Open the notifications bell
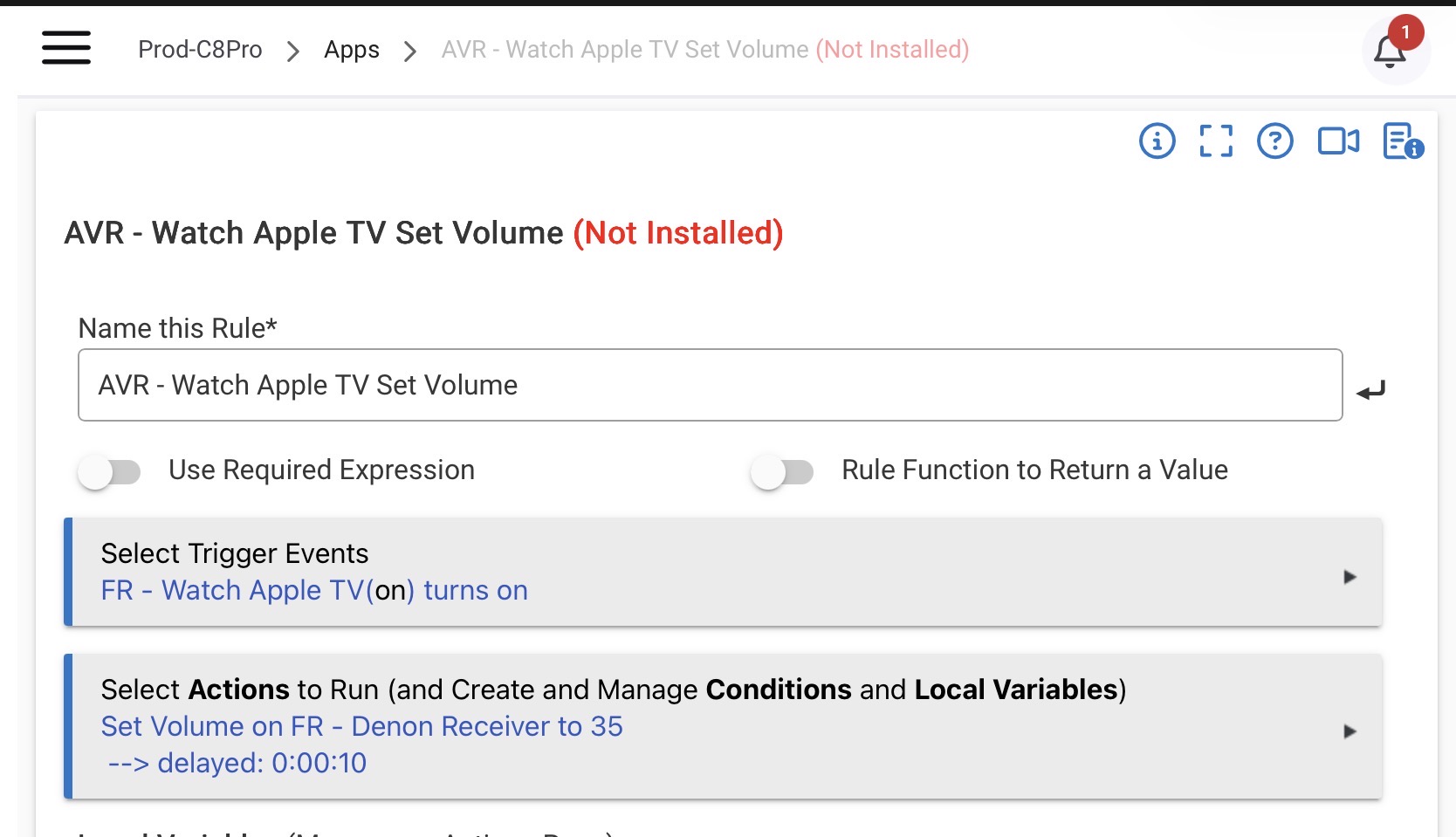The height and width of the screenshot is (837, 1456). coord(1390,51)
